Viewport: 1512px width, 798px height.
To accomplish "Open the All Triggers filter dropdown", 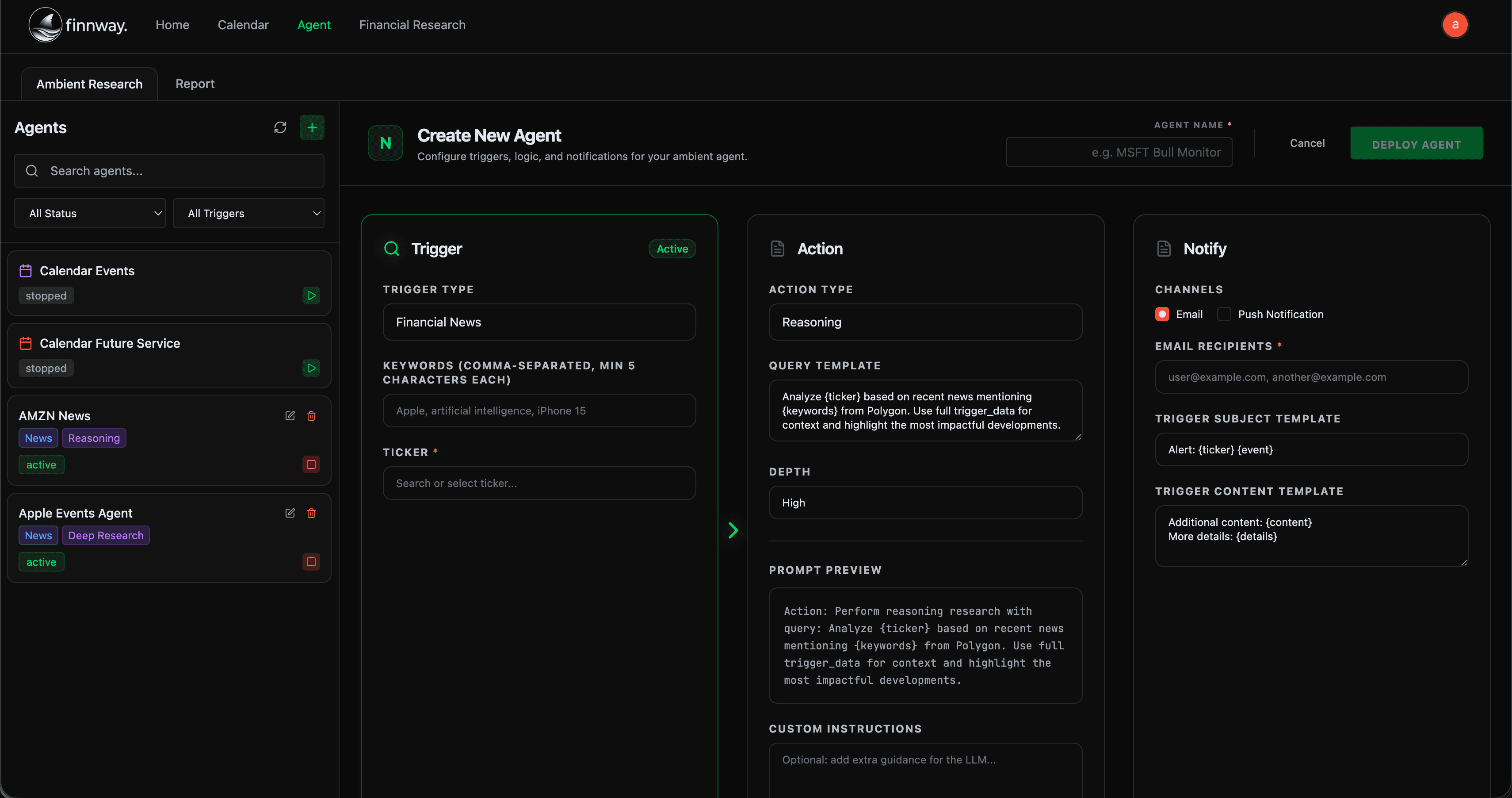I will click(x=248, y=213).
